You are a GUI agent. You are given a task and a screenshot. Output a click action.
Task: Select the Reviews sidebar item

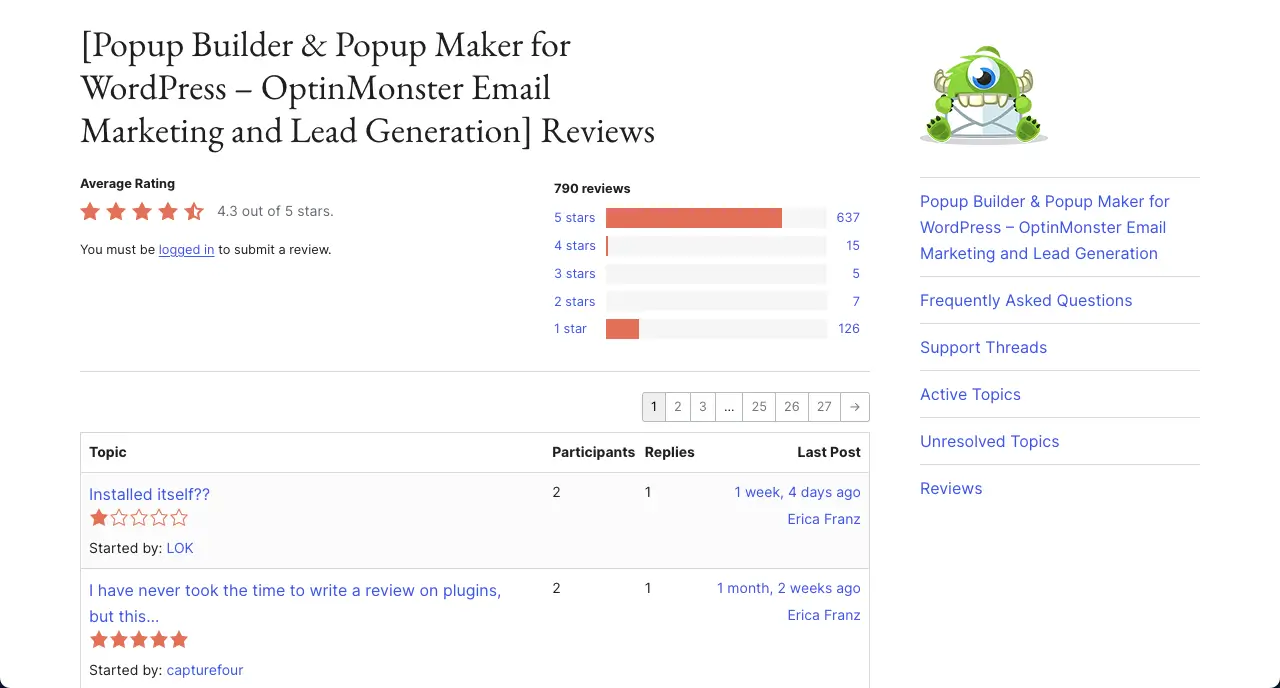point(951,488)
